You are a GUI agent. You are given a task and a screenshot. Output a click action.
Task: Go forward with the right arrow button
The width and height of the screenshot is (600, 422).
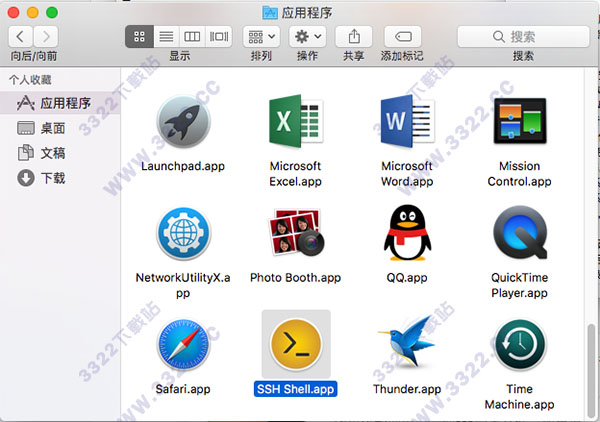(x=46, y=37)
